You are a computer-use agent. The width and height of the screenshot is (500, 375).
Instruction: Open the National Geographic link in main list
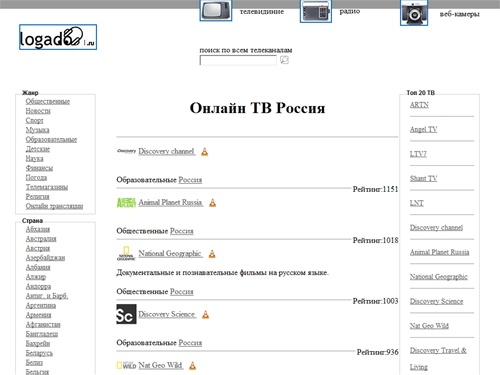170,253
